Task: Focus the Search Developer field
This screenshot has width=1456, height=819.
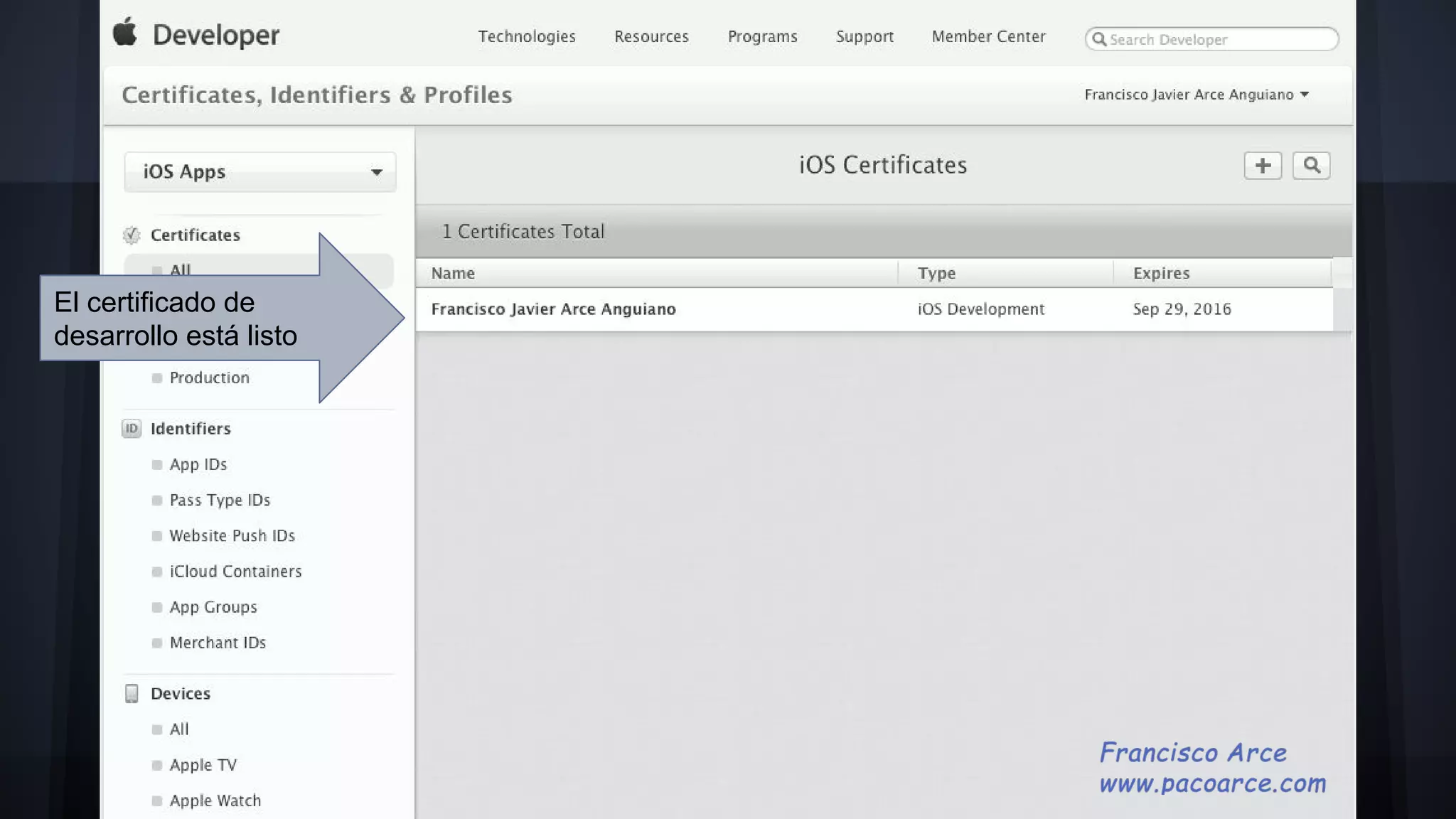Action: [1211, 39]
